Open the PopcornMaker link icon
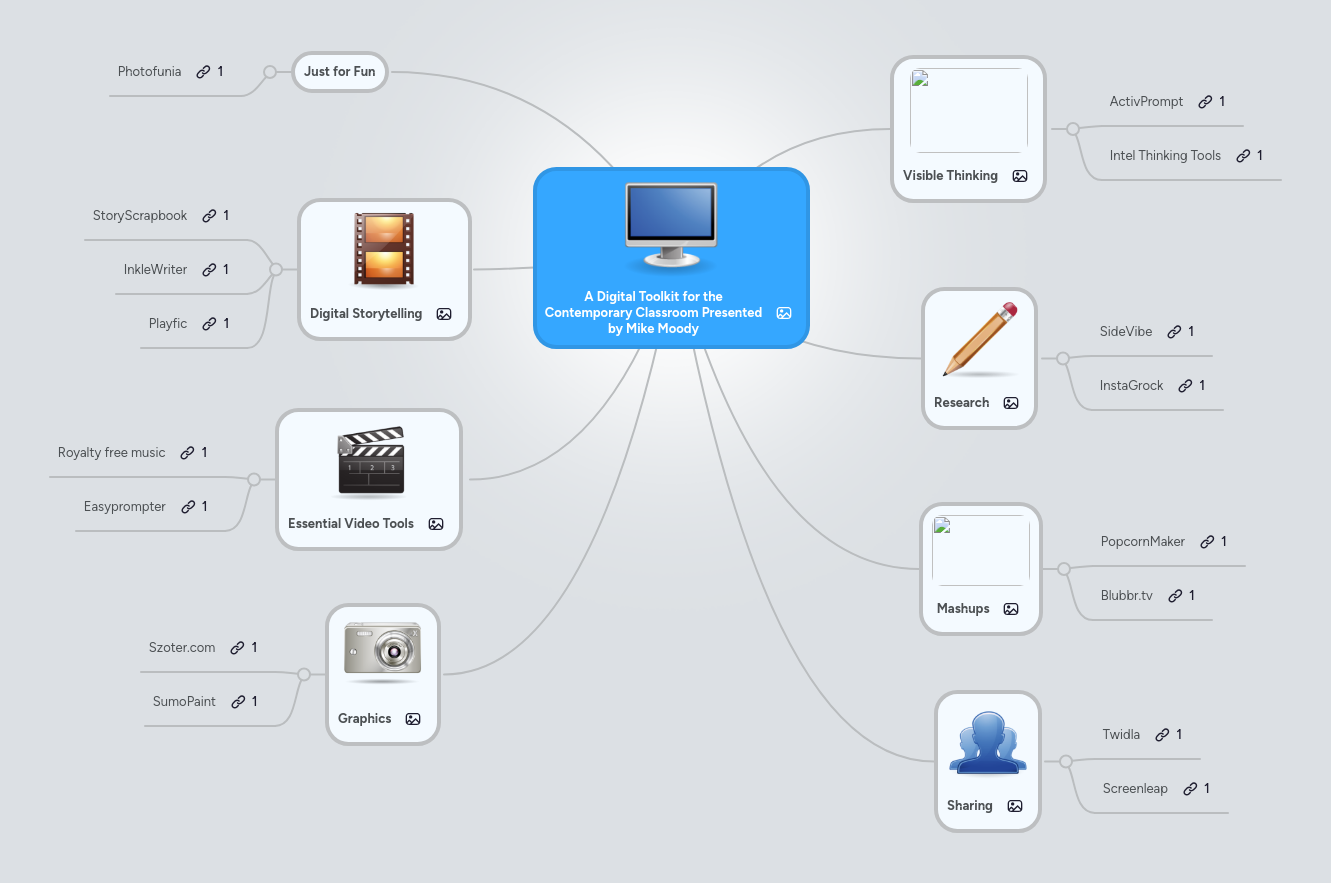This screenshot has width=1331, height=883. coord(1207,542)
